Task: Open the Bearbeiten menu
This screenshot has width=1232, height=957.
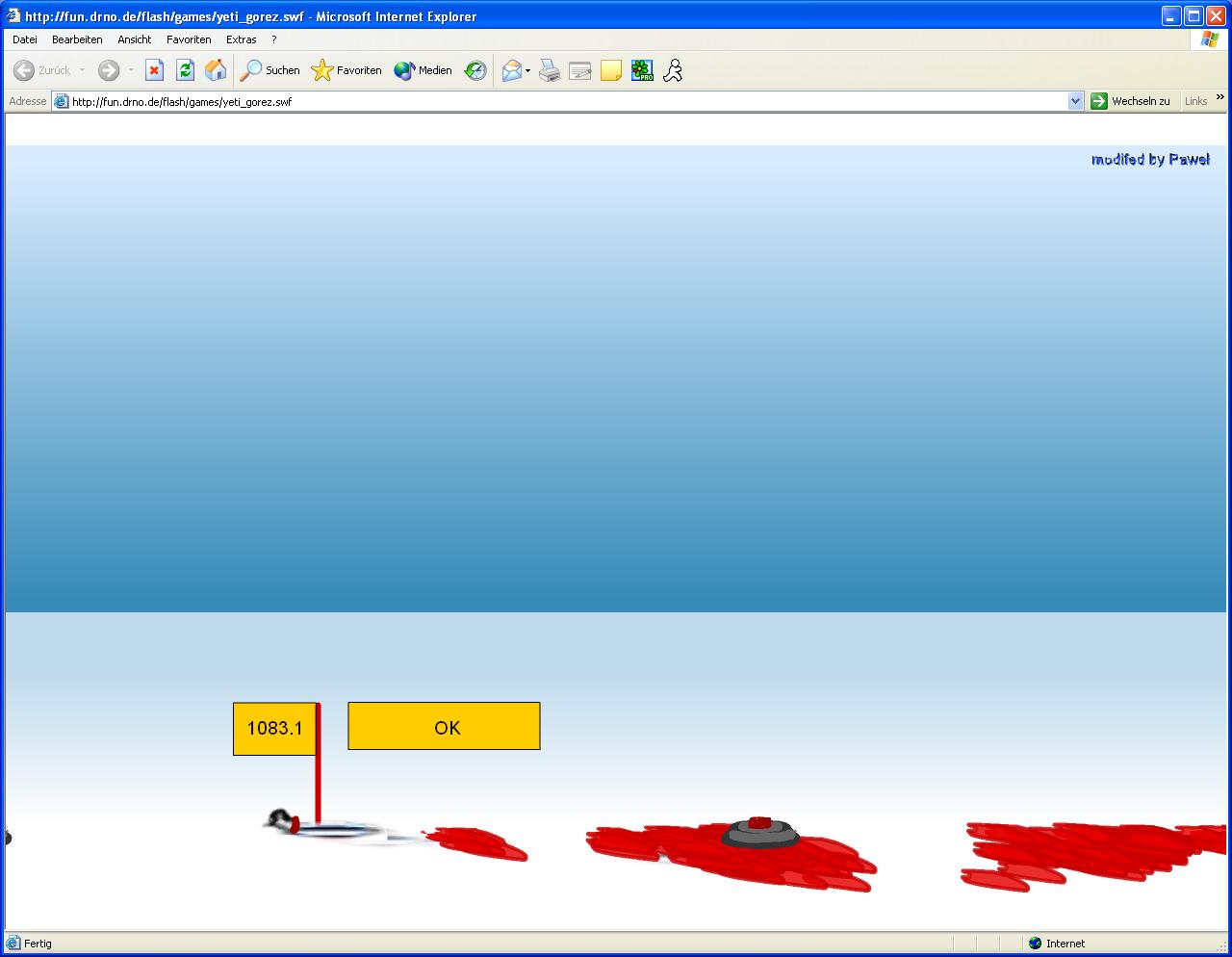Action: (x=77, y=39)
